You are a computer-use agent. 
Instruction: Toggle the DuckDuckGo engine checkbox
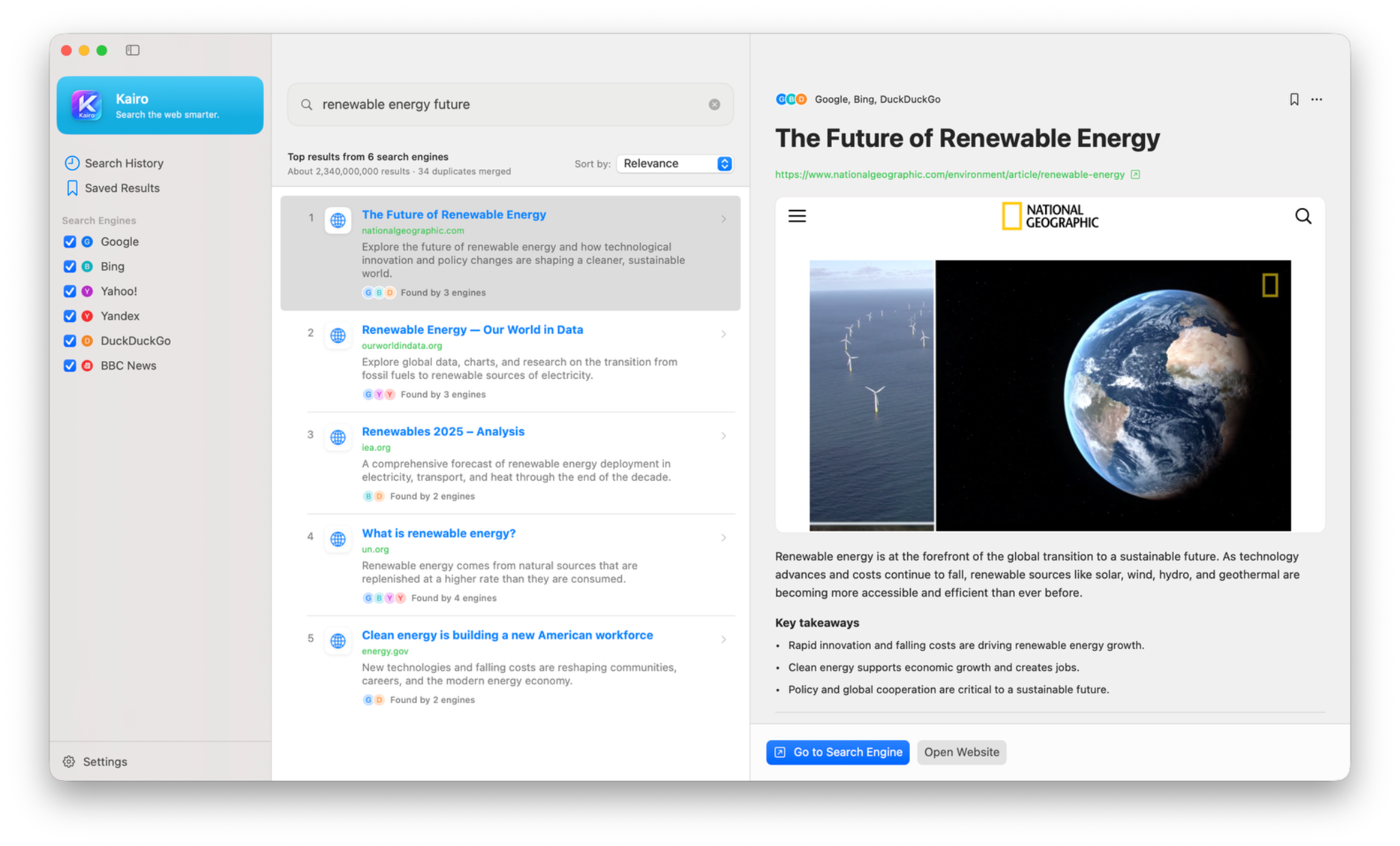click(69, 341)
